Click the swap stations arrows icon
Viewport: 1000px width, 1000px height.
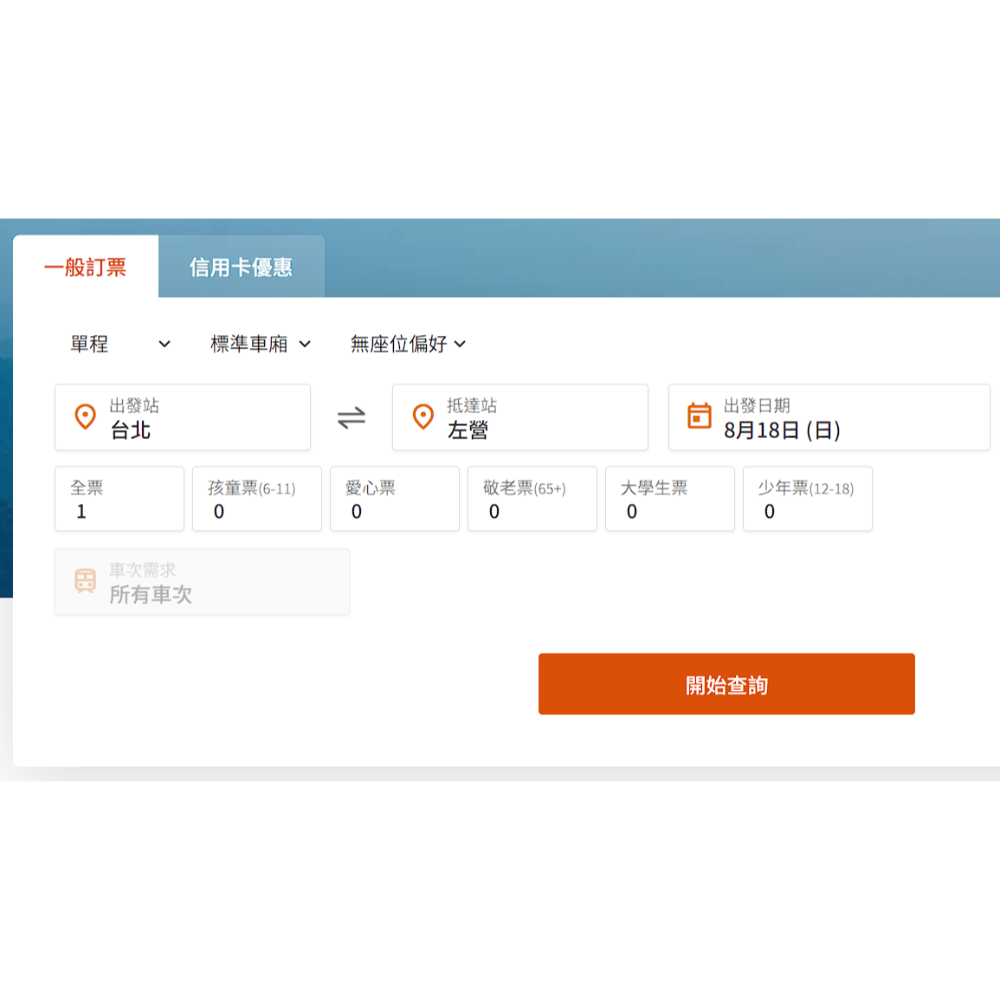(351, 418)
